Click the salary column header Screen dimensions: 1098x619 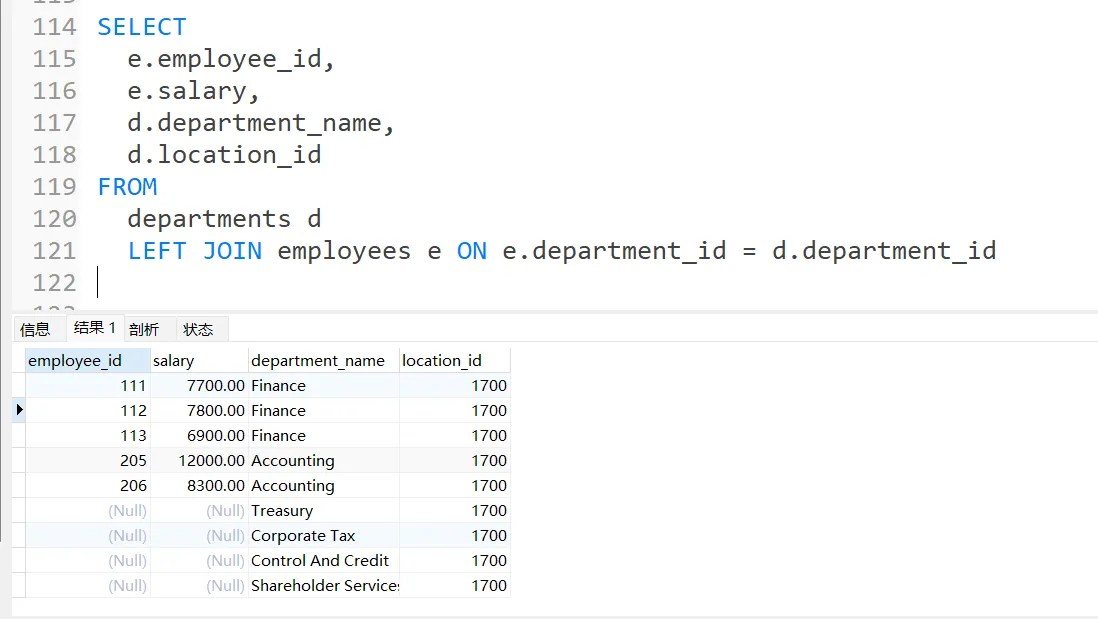click(174, 361)
